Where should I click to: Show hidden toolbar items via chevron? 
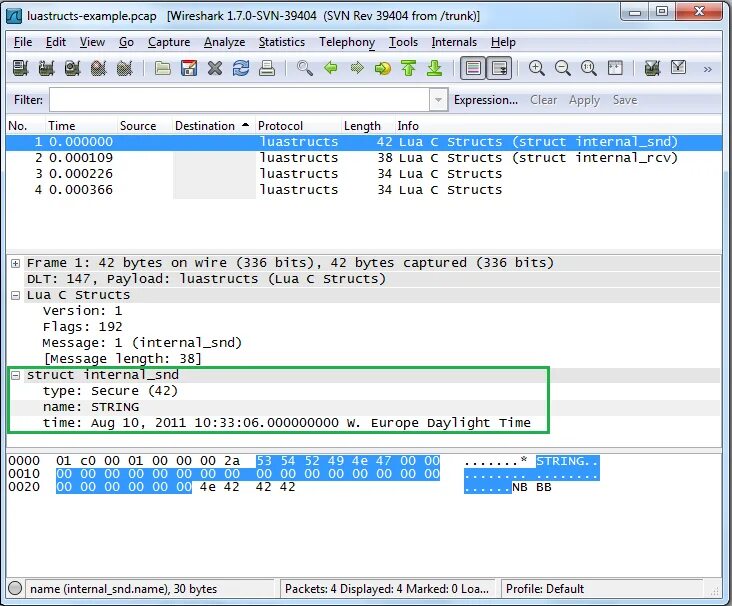point(708,69)
